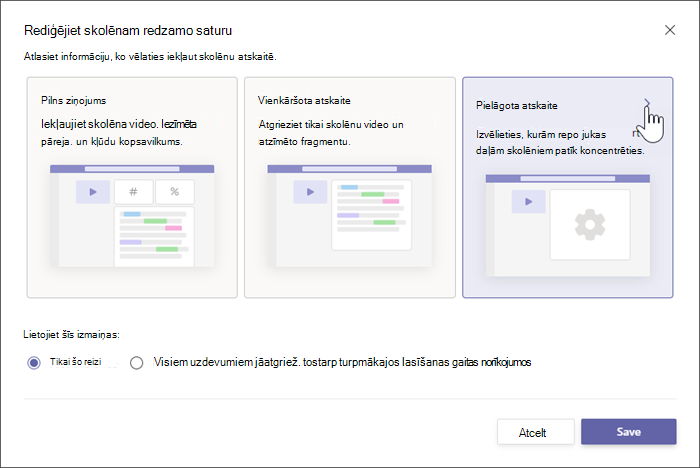The image size is (700, 468).
Task: Select the 'Tikai šo reizi' radio button
Action: pyautogui.click(x=34, y=363)
